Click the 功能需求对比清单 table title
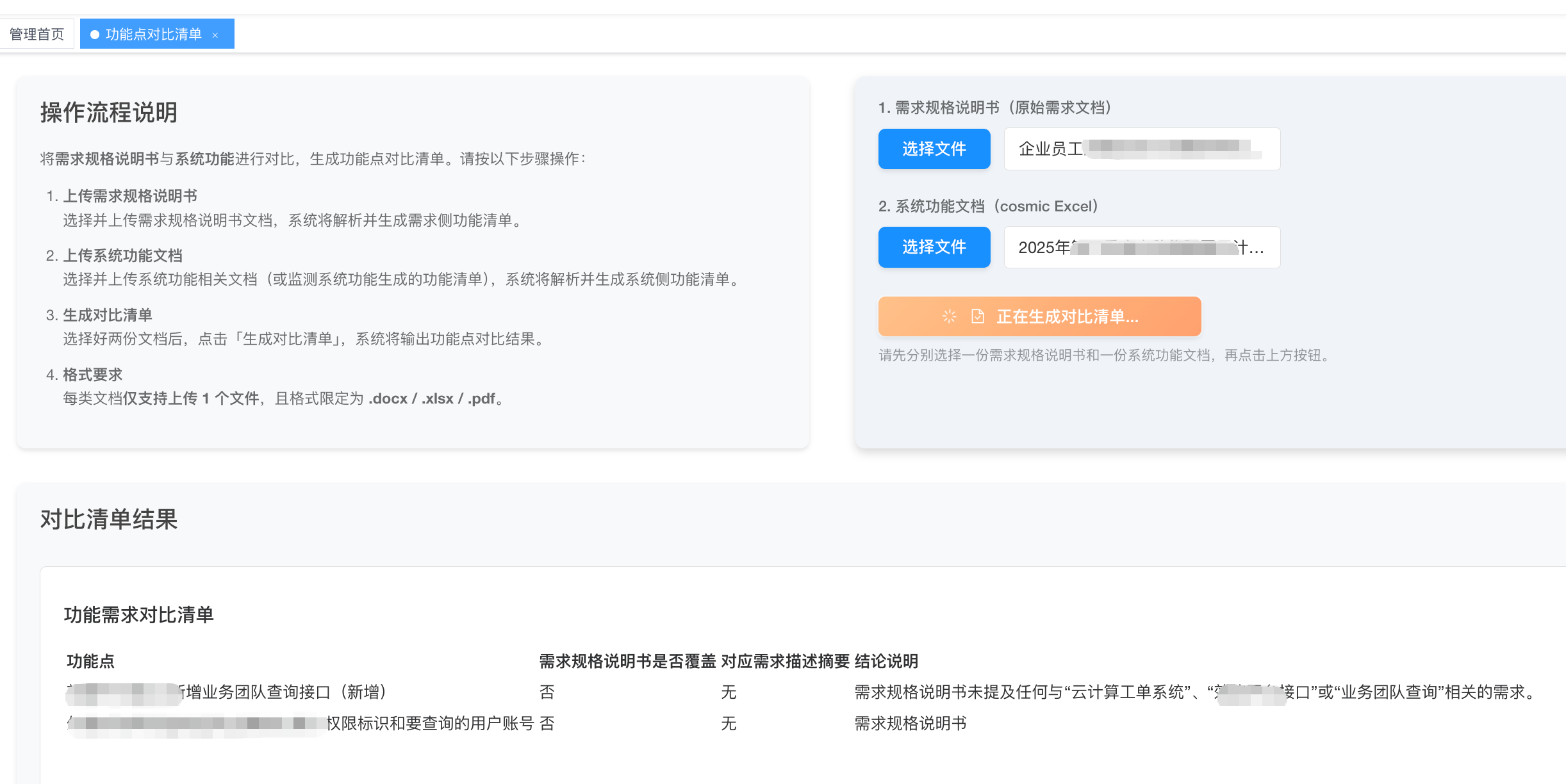The image size is (1566, 784). click(138, 614)
